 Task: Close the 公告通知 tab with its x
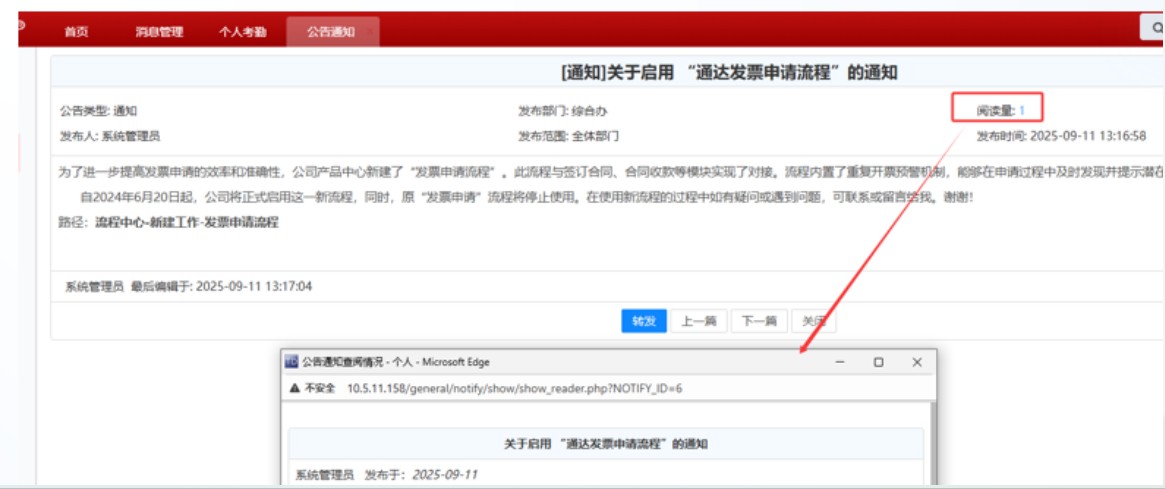click(x=368, y=32)
